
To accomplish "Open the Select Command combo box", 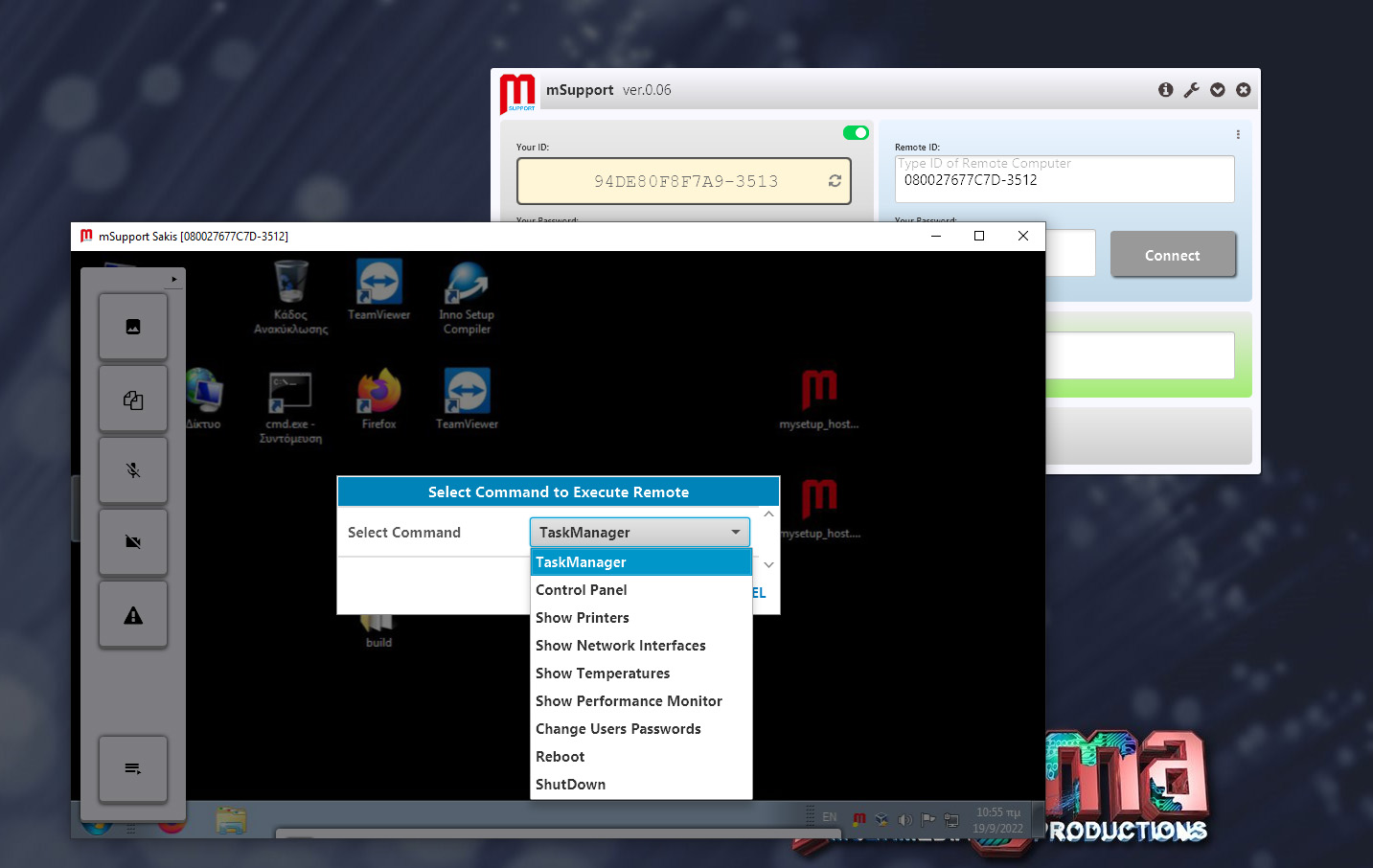I will tap(640, 532).
